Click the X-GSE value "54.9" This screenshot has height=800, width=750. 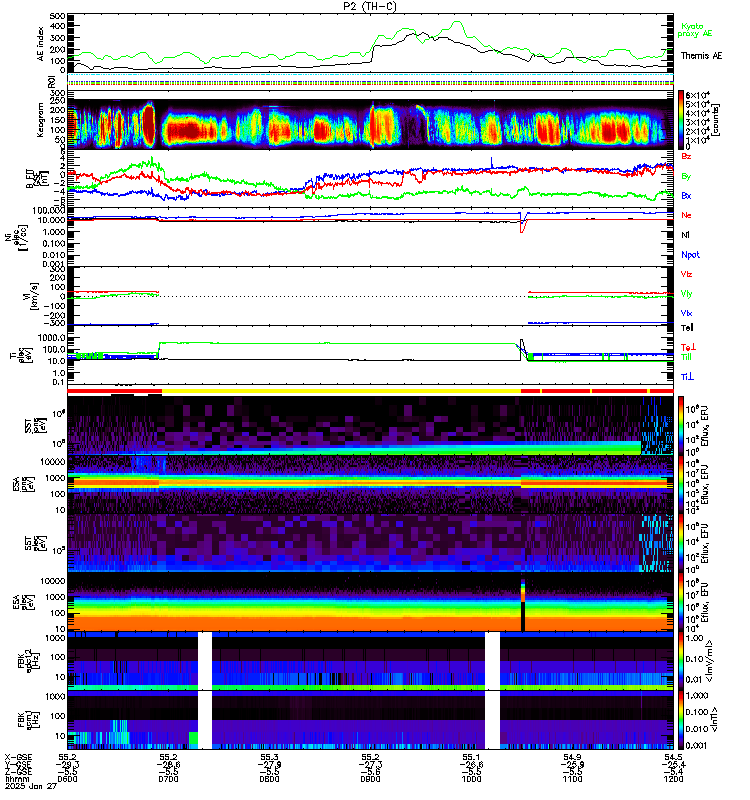572,757
